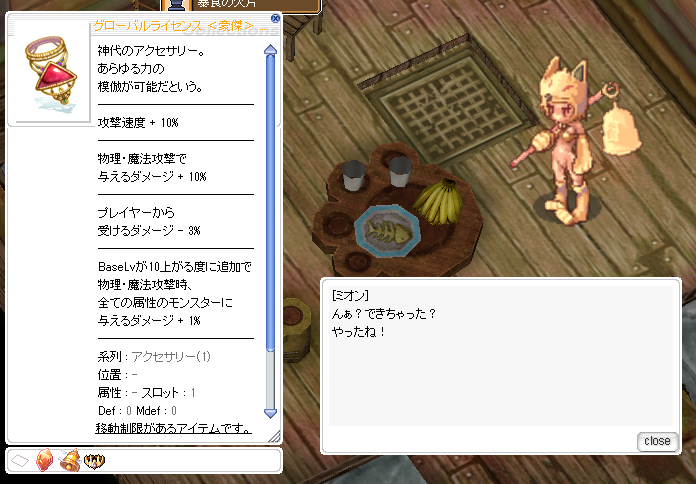The image size is (696, 484).
Task: Click the banana bunch on the table
Action: [x=439, y=202]
